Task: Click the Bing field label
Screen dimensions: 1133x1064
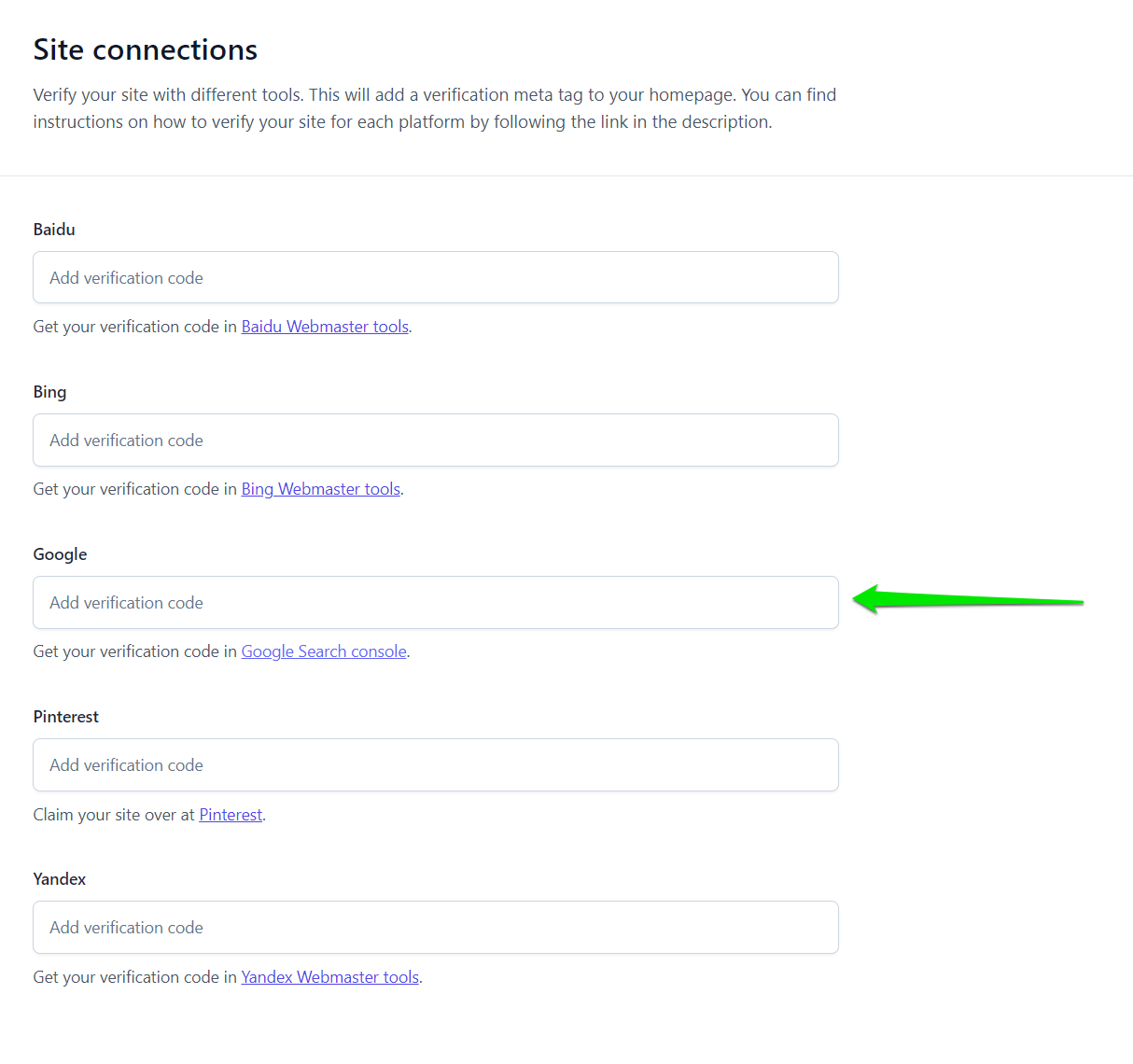Action: [x=49, y=392]
